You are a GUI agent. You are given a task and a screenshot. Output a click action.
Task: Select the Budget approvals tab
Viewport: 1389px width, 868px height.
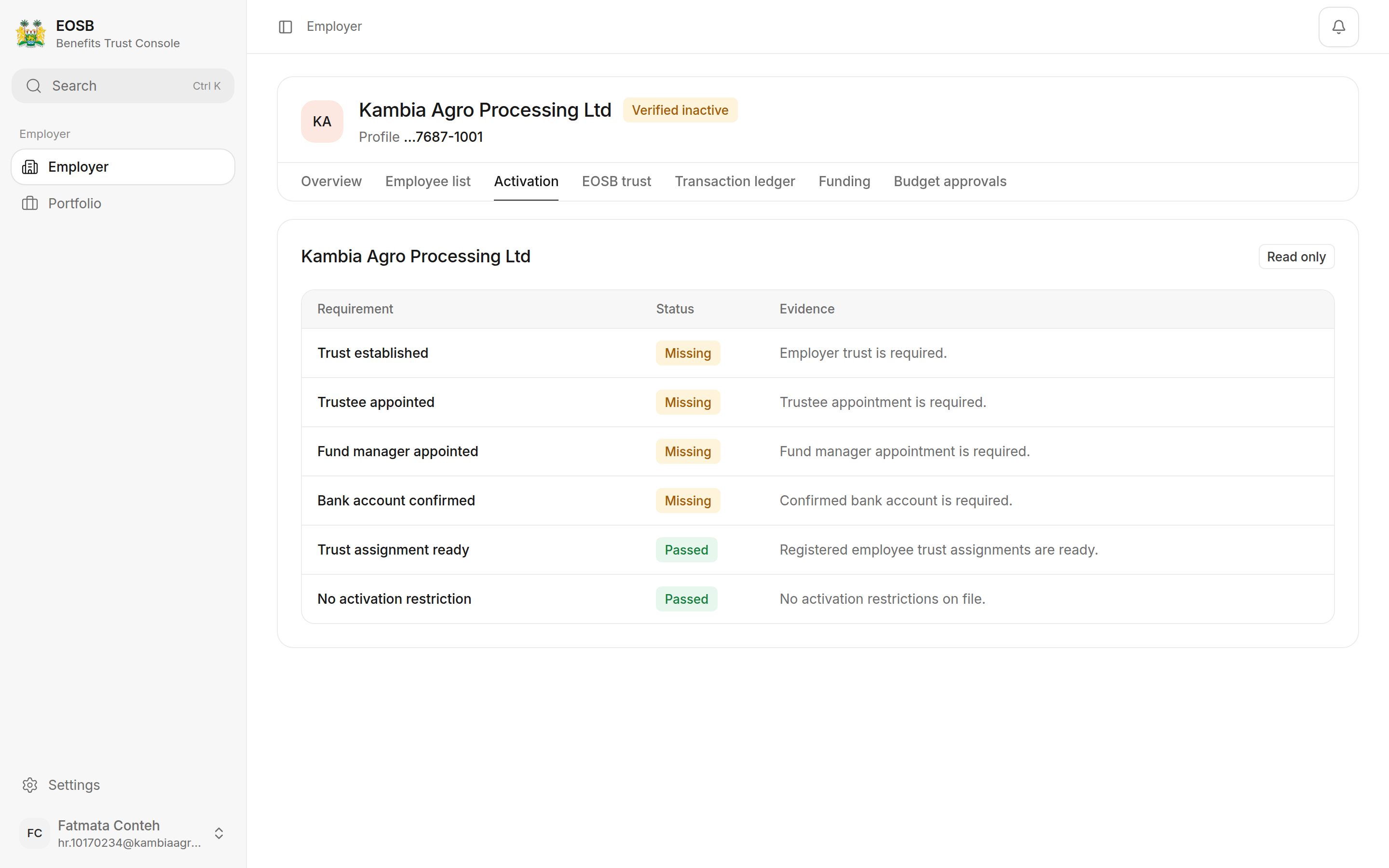[x=950, y=181]
